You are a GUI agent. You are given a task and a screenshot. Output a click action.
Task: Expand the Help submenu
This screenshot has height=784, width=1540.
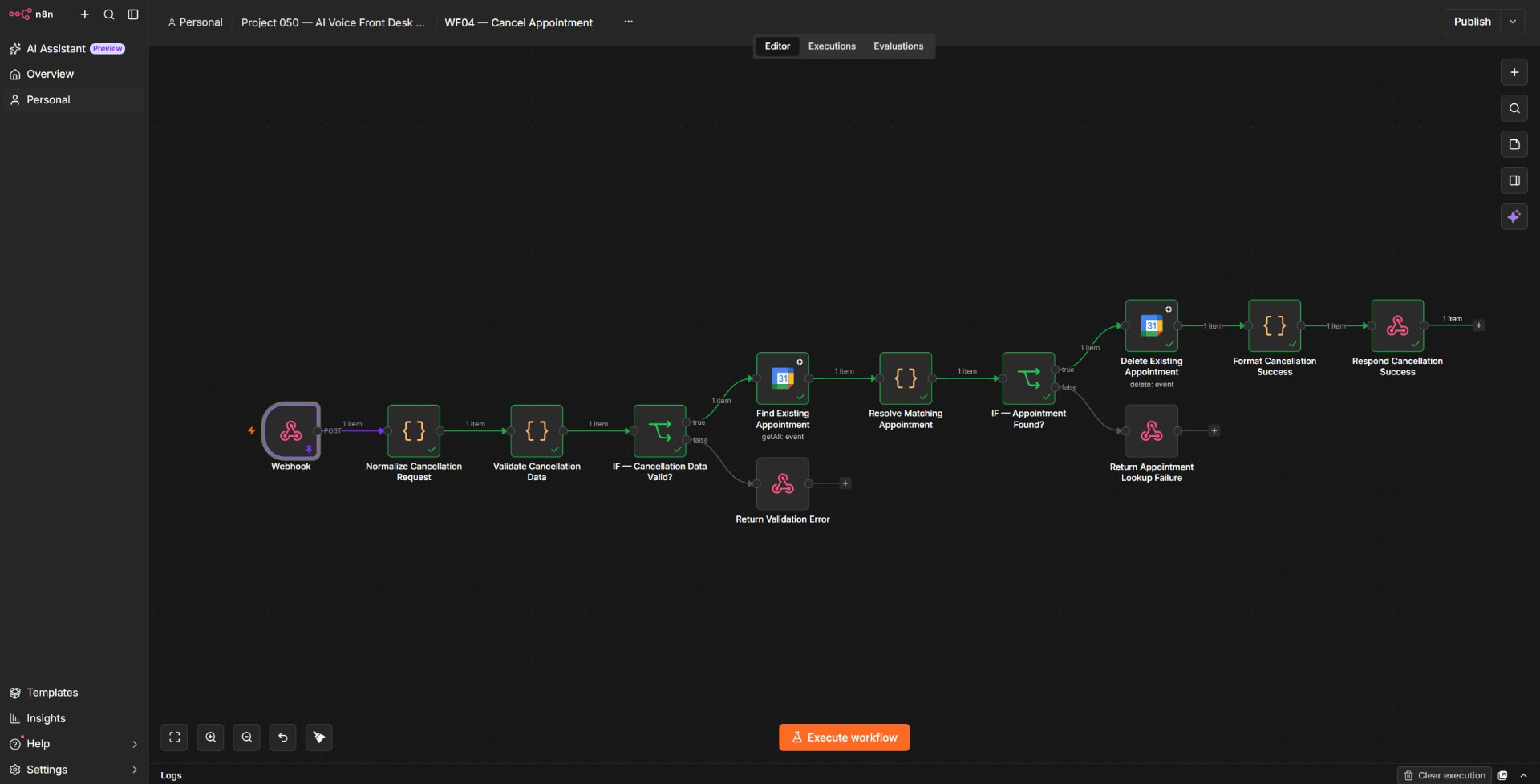[135, 744]
